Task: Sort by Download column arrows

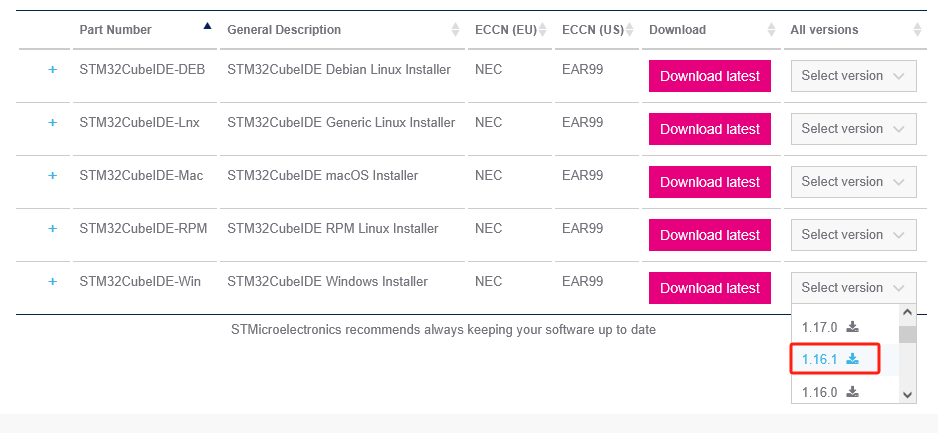Action: [772, 29]
